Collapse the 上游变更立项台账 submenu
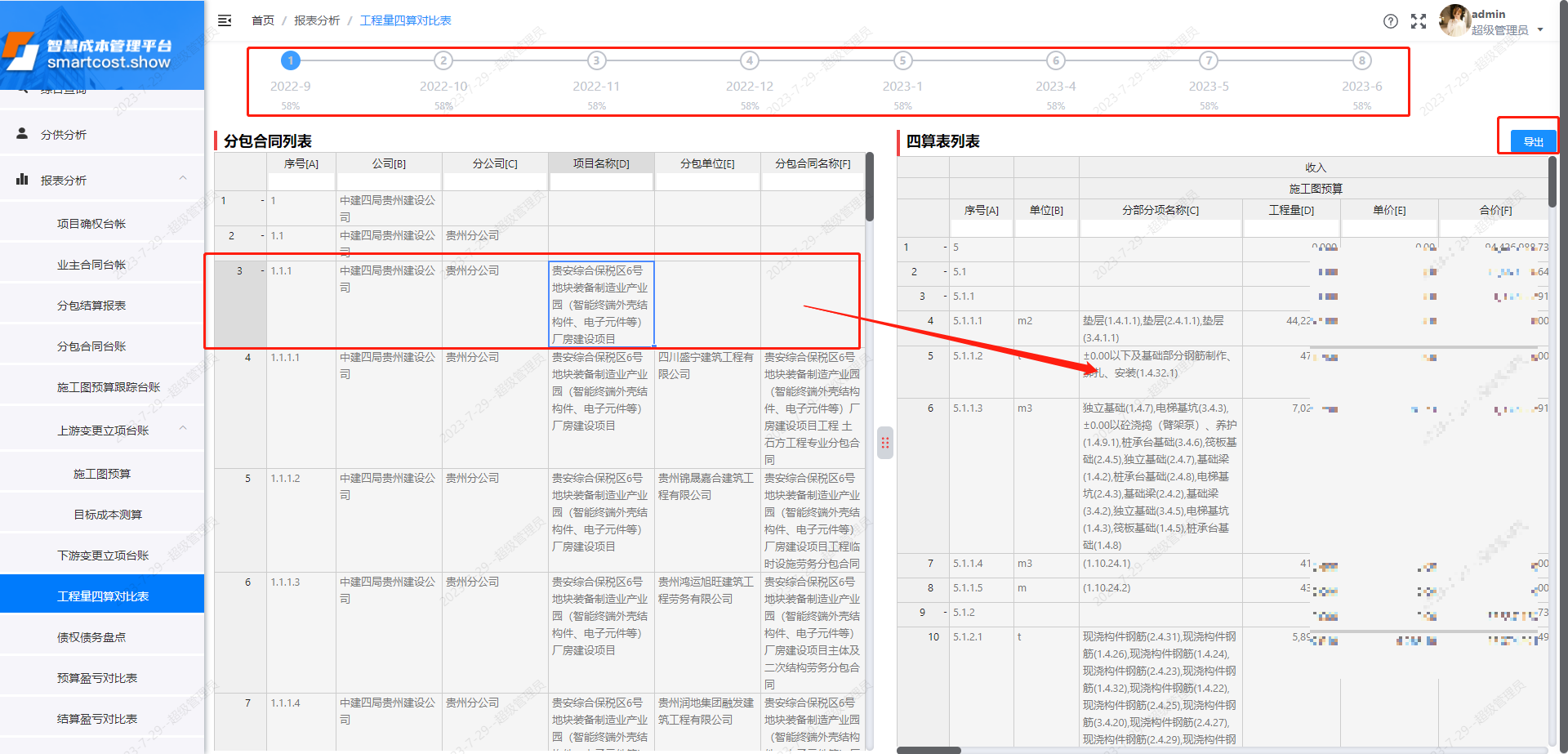The height and width of the screenshot is (754, 1568). (x=183, y=429)
